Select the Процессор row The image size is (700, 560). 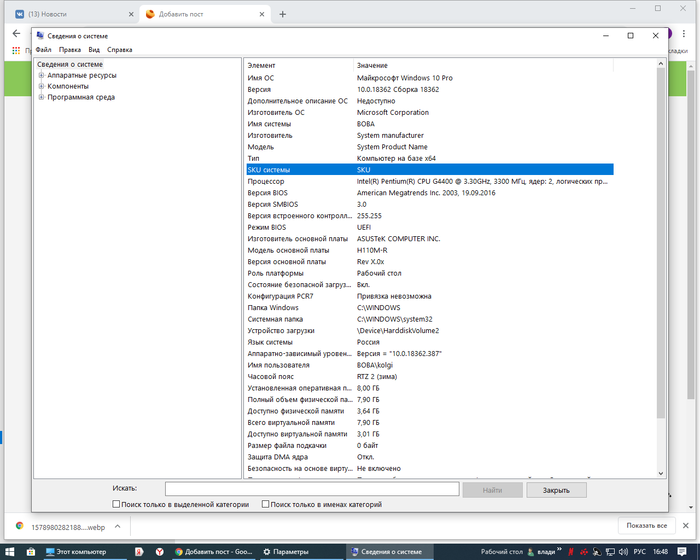coord(430,181)
